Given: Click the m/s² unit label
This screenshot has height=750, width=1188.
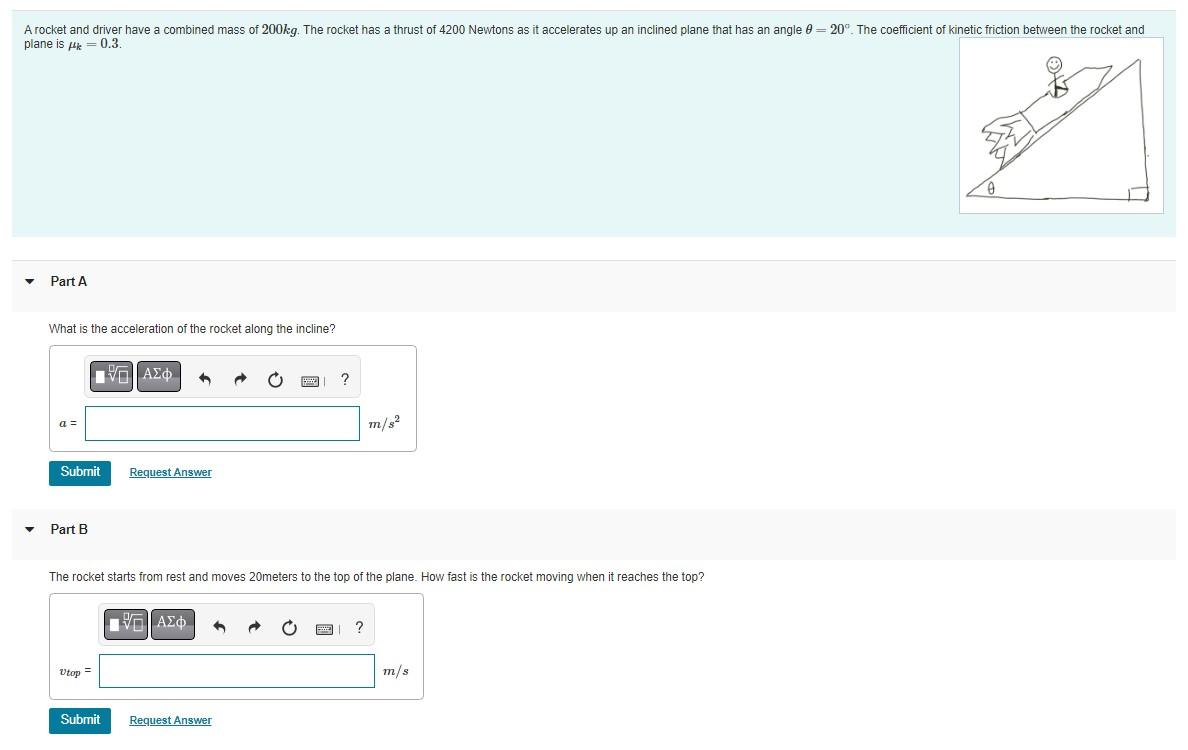Looking at the screenshot, I should coord(384,423).
